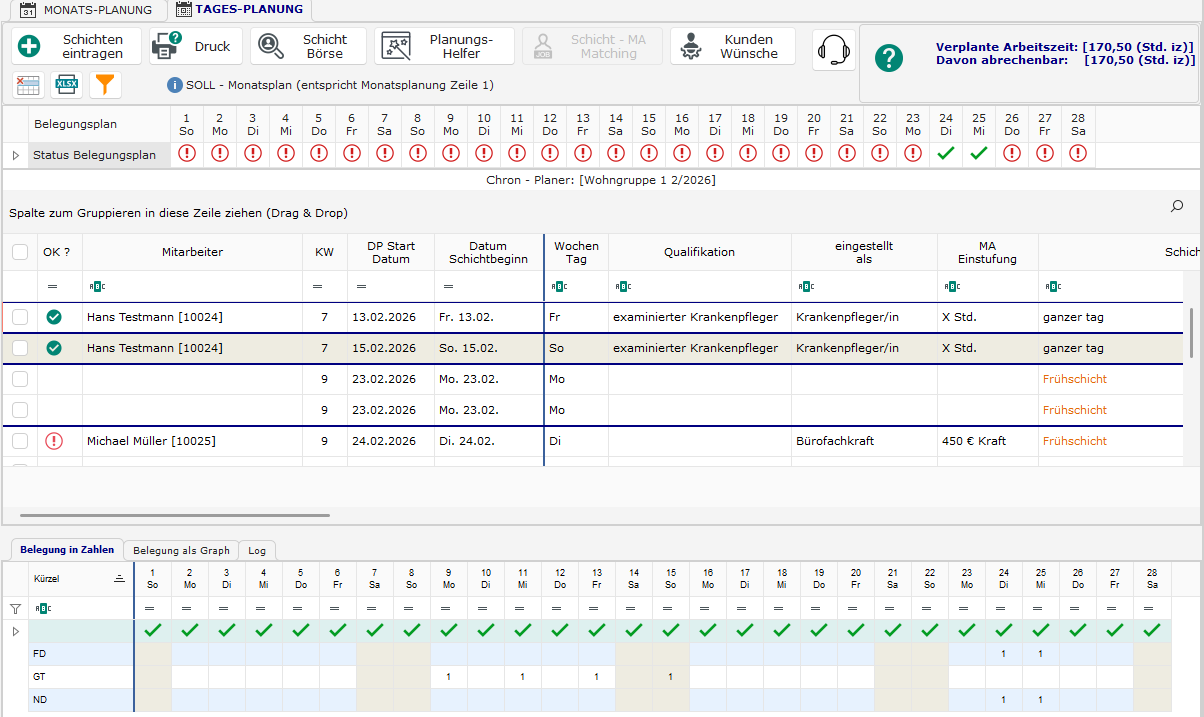Click the search magnifier above the grid

[x=1177, y=206]
